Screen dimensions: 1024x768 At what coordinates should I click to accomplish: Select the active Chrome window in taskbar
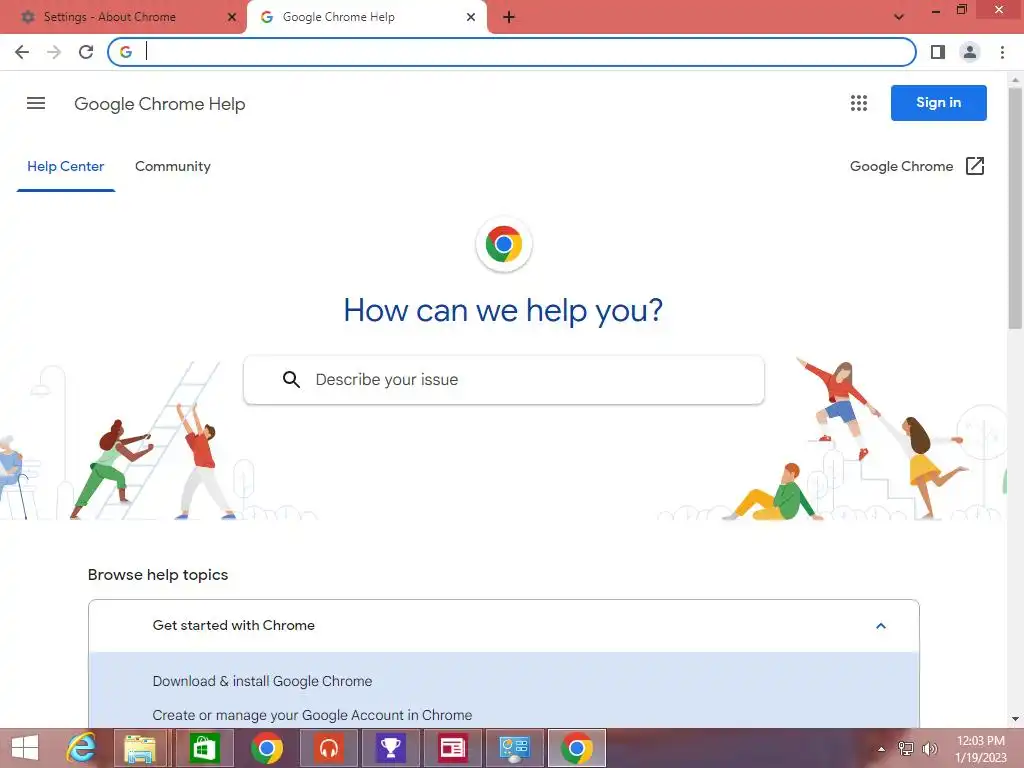pos(577,748)
